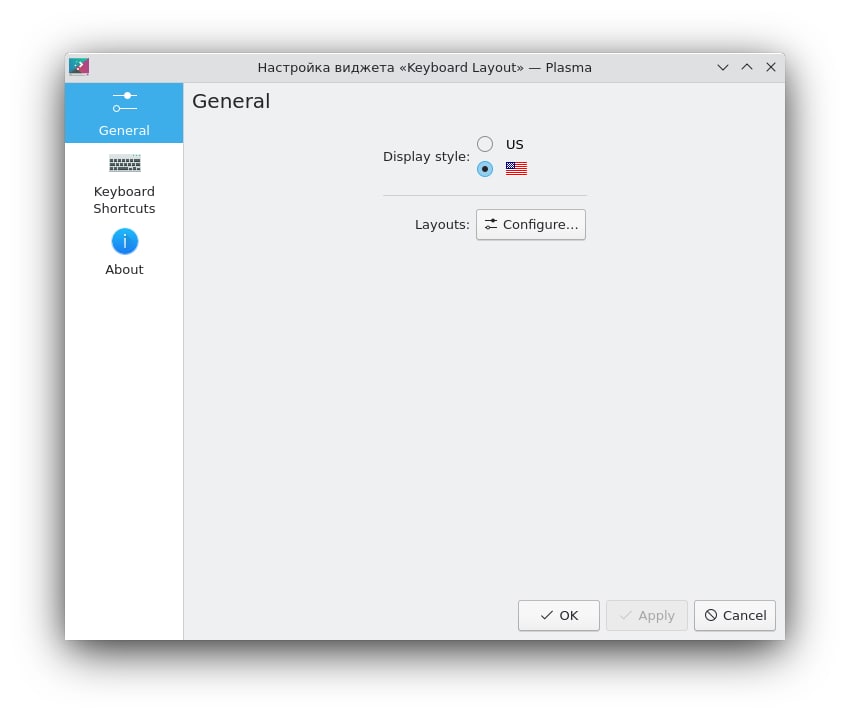Viewport: 850px width, 717px height.
Task: Click the Display style label
Action: tap(426, 157)
